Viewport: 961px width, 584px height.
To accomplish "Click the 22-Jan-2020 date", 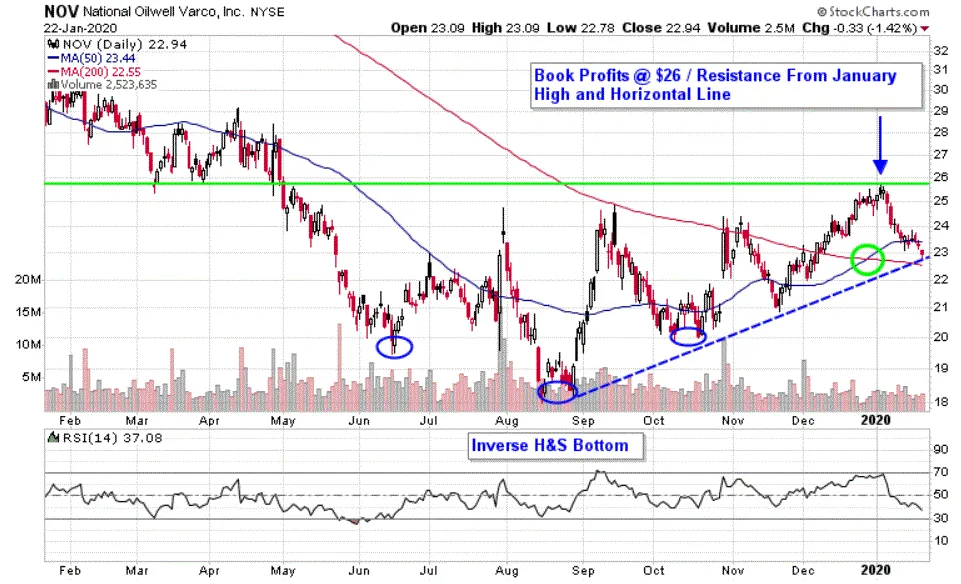I will [80, 28].
